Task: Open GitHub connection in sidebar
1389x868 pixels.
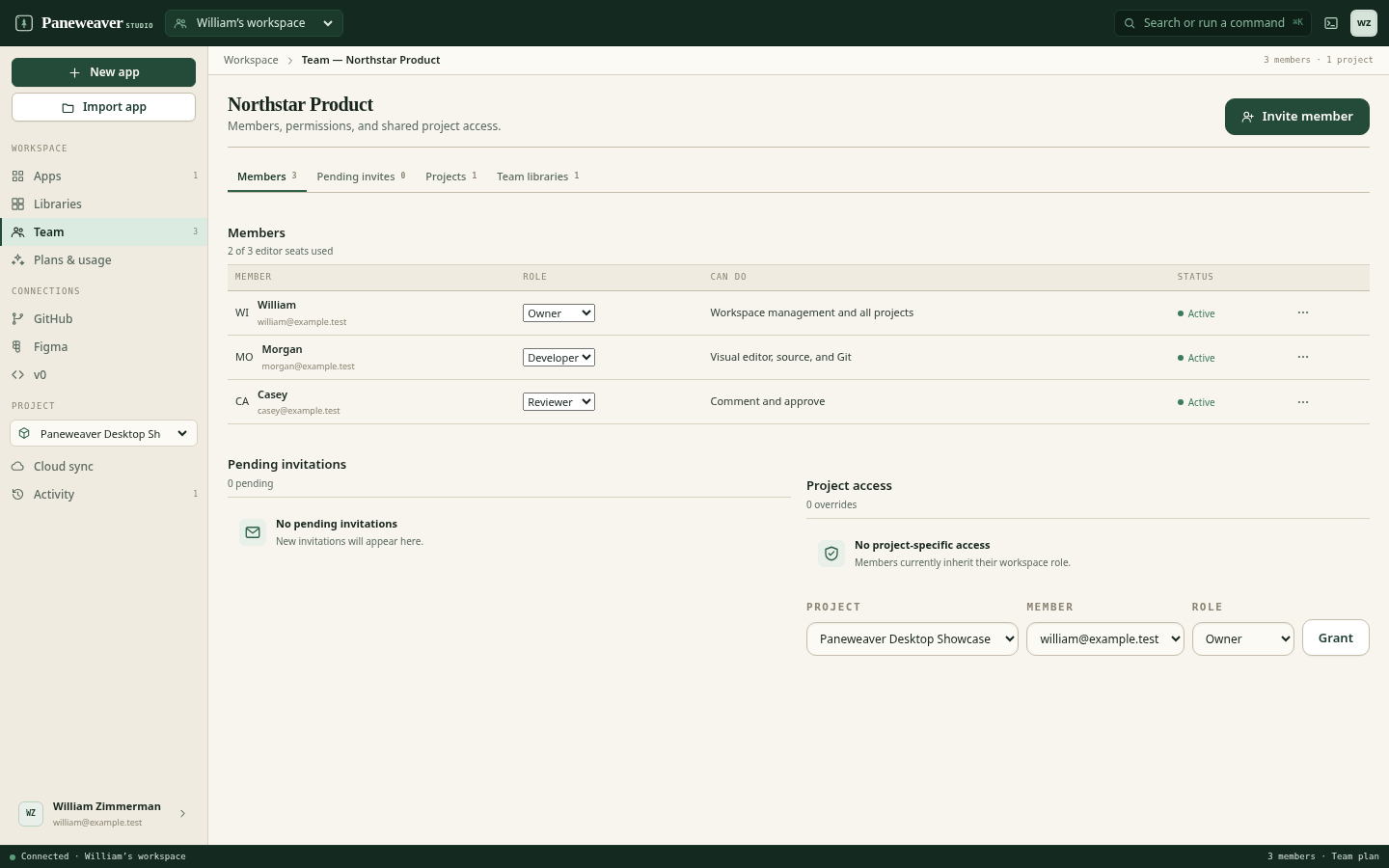Action: pos(104,319)
